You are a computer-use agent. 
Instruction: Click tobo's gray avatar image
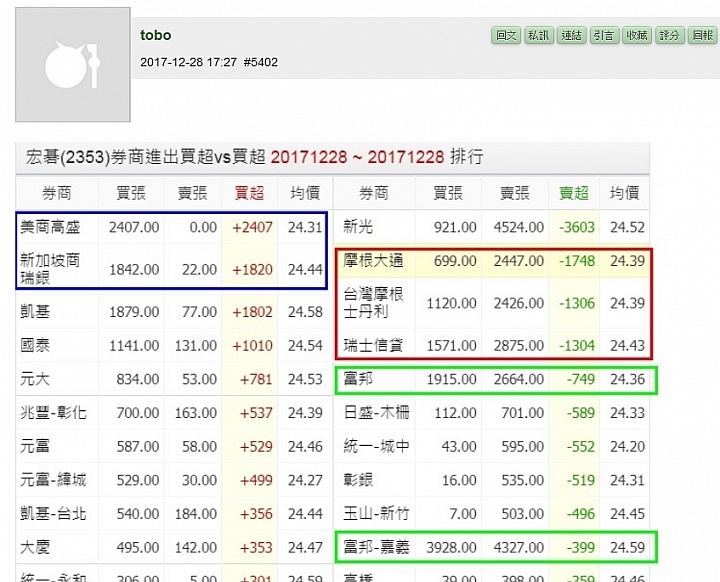click(x=73, y=64)
